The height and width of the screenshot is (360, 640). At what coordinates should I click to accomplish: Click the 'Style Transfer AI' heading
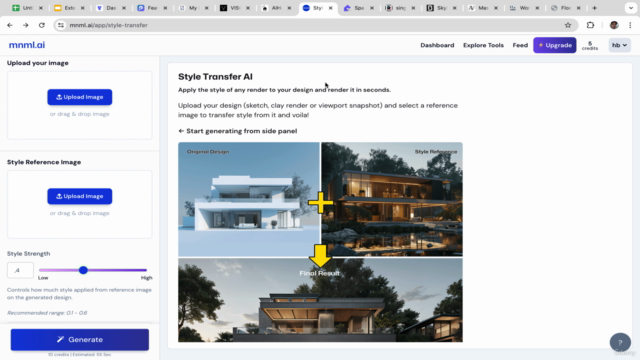point(215,77)
